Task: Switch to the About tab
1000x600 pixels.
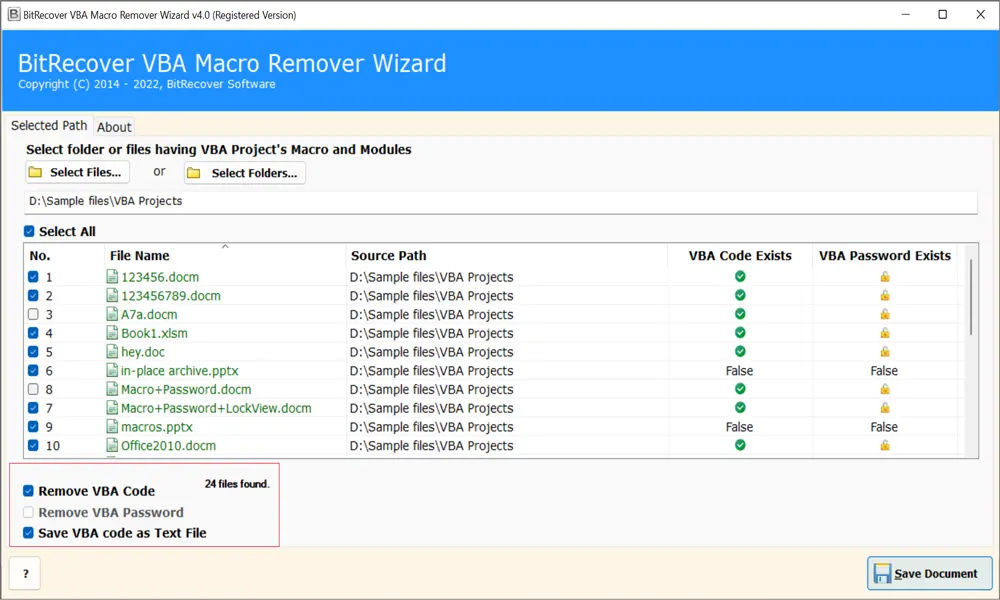Action: click(x=114, y=126)
